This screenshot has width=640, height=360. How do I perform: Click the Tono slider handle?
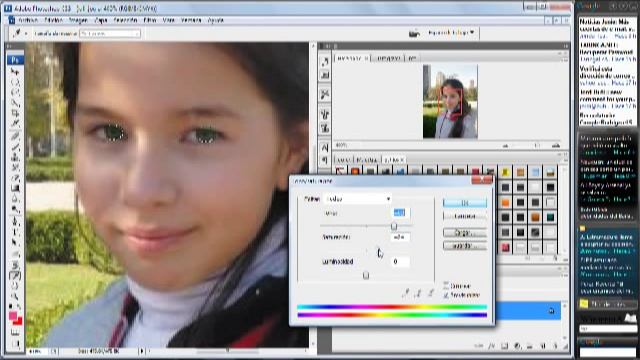394,226
